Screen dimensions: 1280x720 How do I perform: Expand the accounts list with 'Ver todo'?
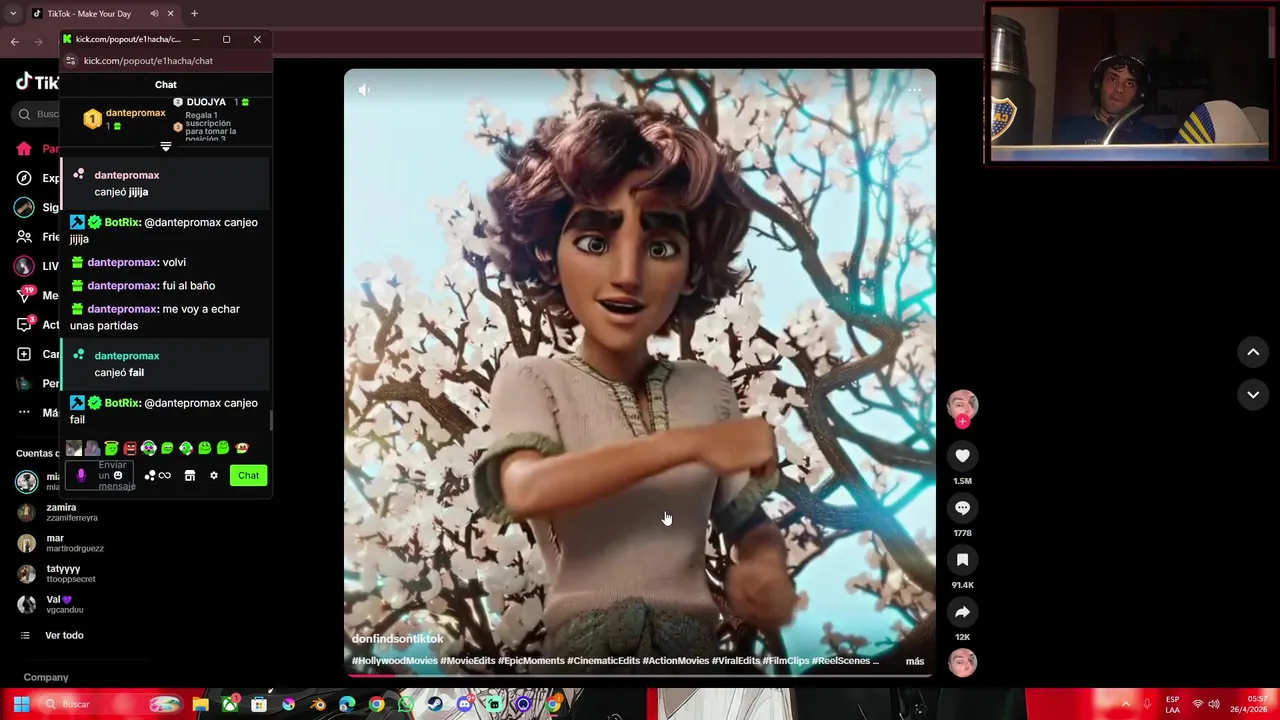[64, 635]
